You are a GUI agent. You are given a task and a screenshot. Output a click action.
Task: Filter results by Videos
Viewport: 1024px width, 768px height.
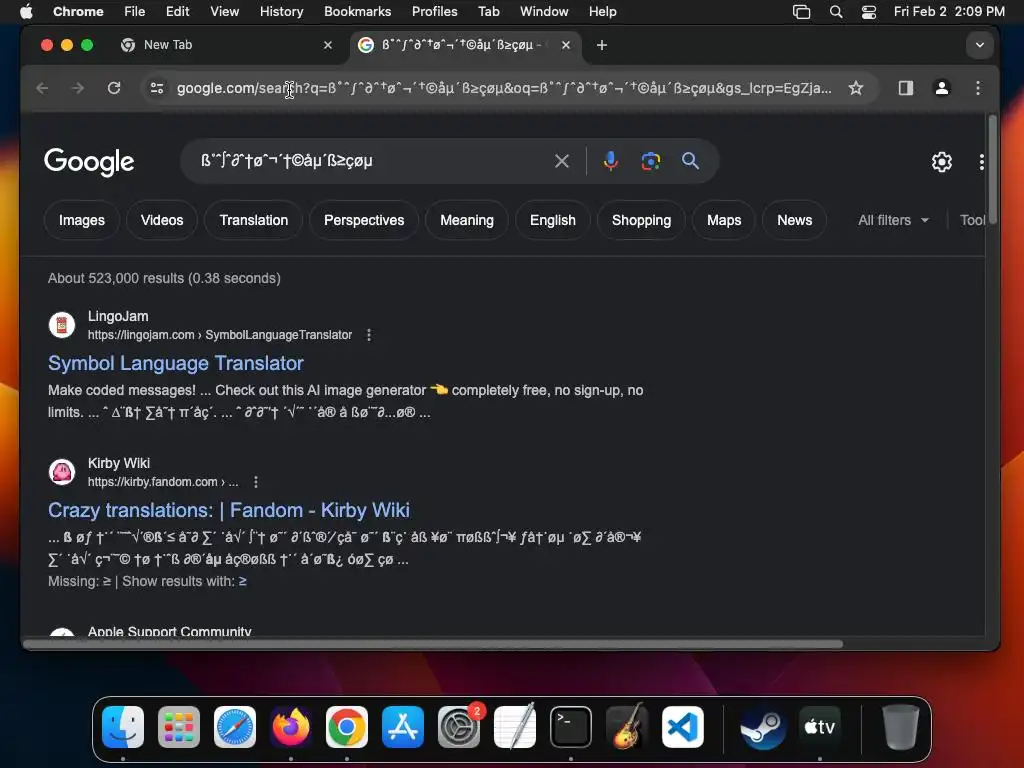tap(162, 221)
